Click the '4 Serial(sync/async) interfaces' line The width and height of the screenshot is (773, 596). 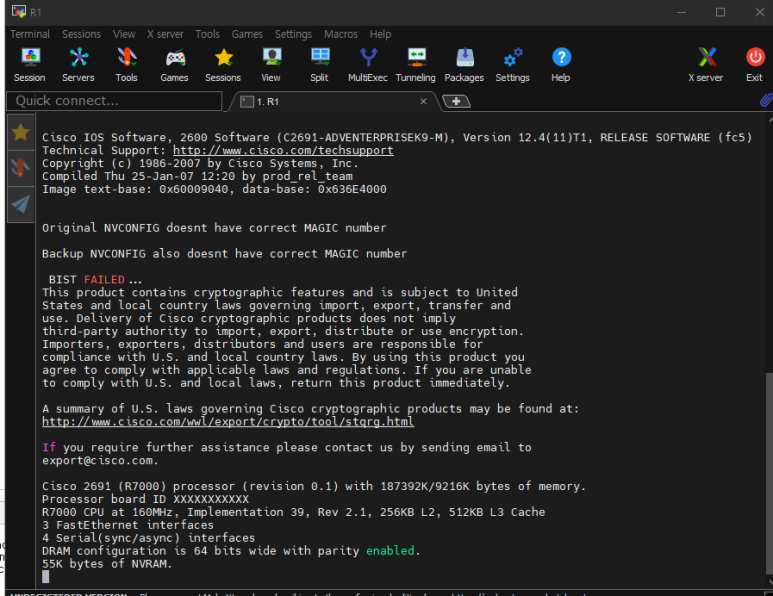(x=148, y=538)
